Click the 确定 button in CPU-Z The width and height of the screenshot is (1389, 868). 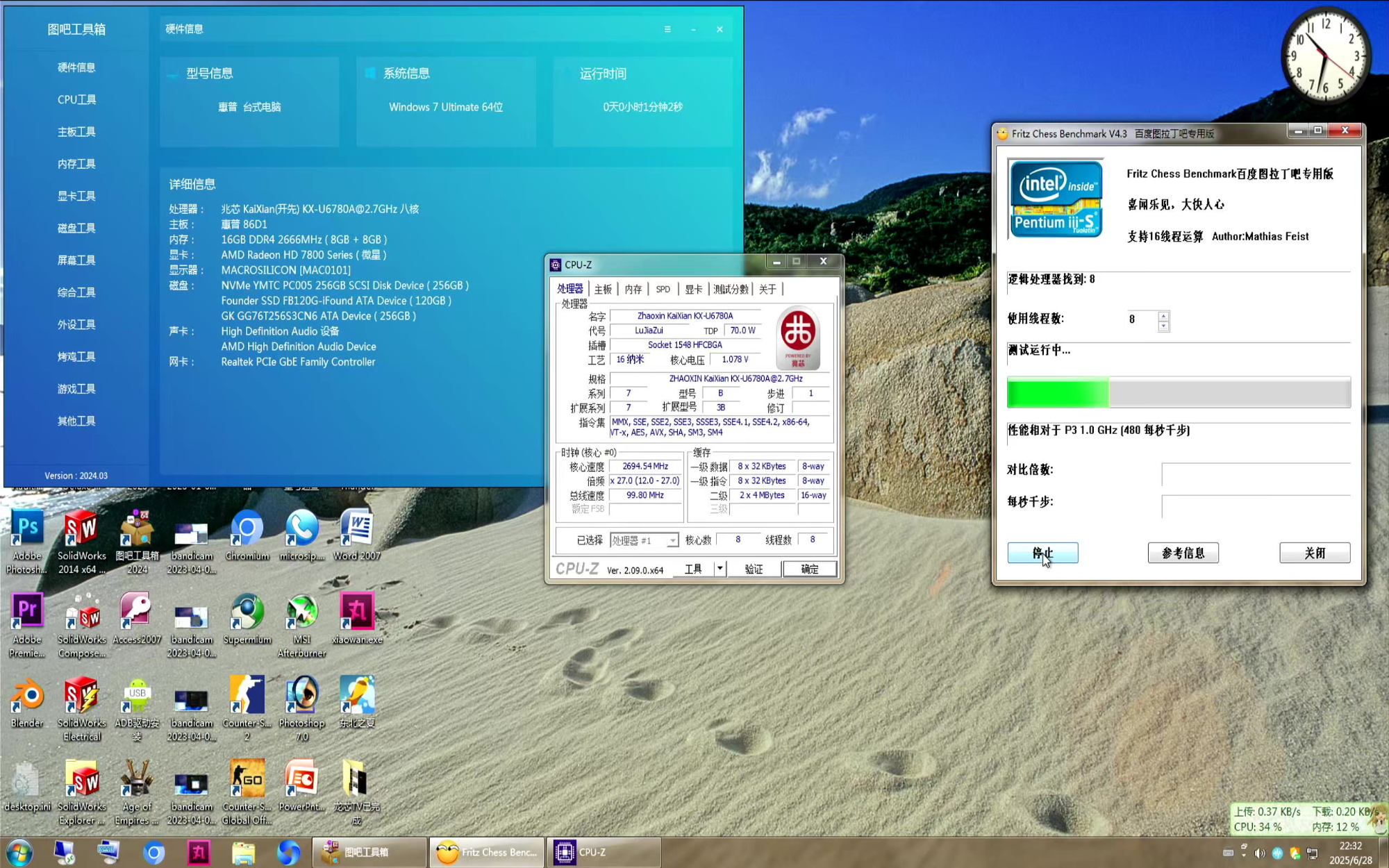click(809, 569)
